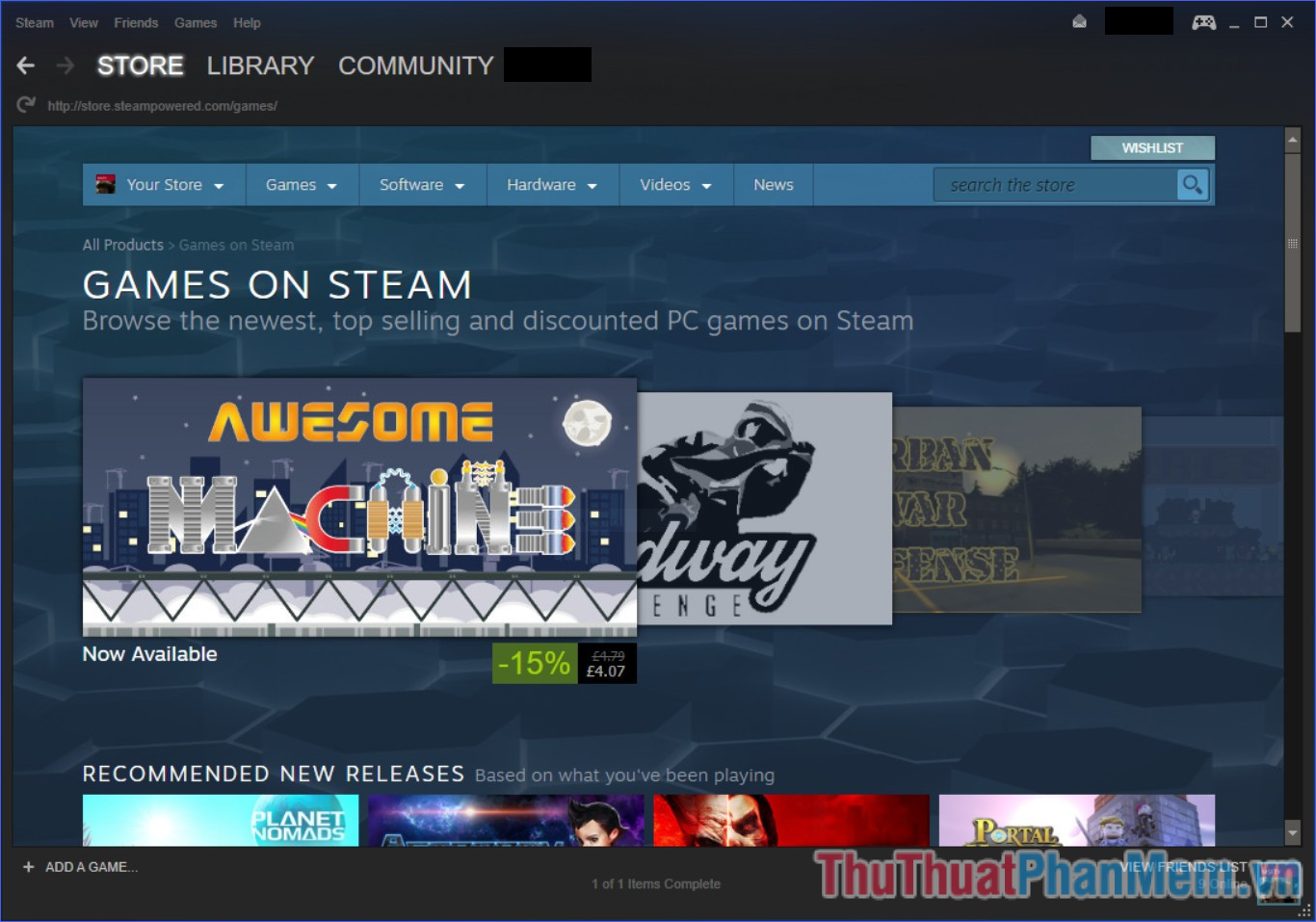Reload the store page with the refresh icon
This screenshot has height=922, width=1316.
point(26,105)
